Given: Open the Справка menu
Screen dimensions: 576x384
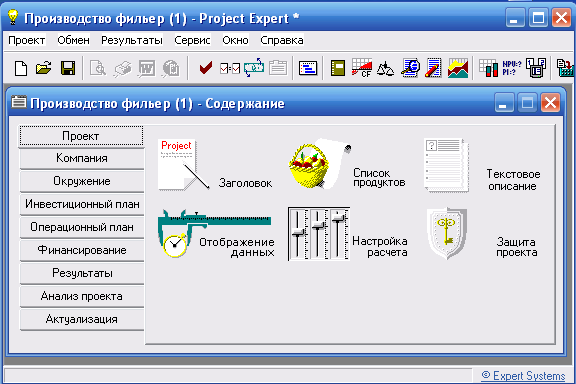Looking at the screenshot, I should coord(282,40).
